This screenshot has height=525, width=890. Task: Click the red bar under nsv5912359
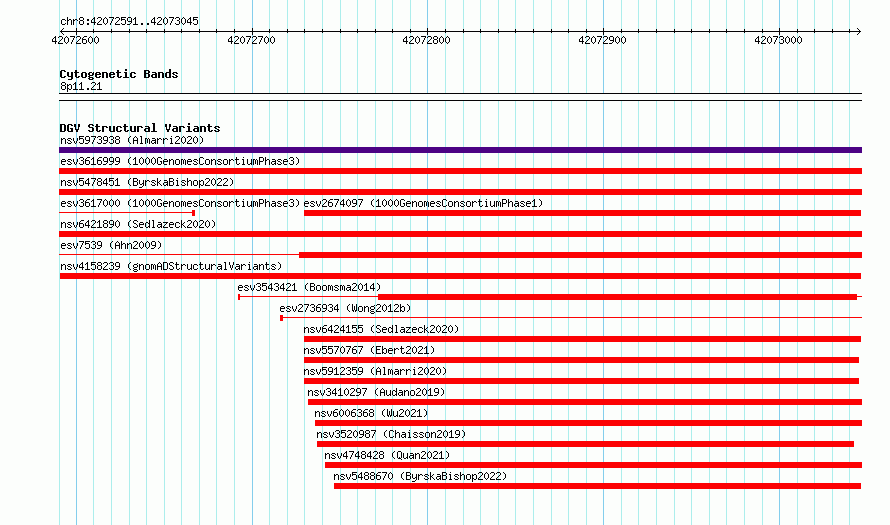coord(581,381)
